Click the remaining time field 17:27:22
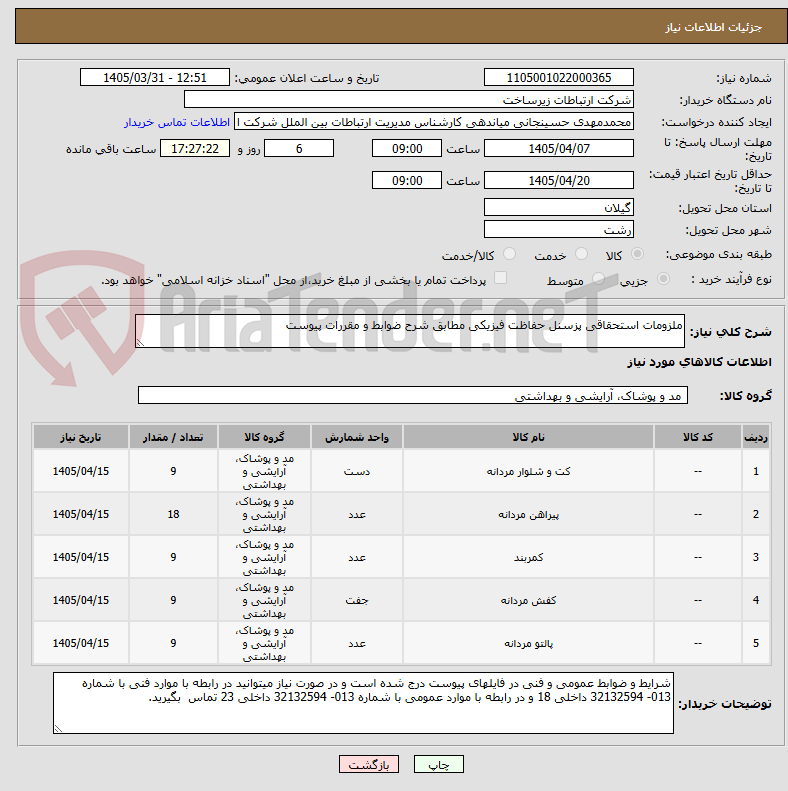The width and height of the screenshot is (788, 791). click(x=195, y=149)
